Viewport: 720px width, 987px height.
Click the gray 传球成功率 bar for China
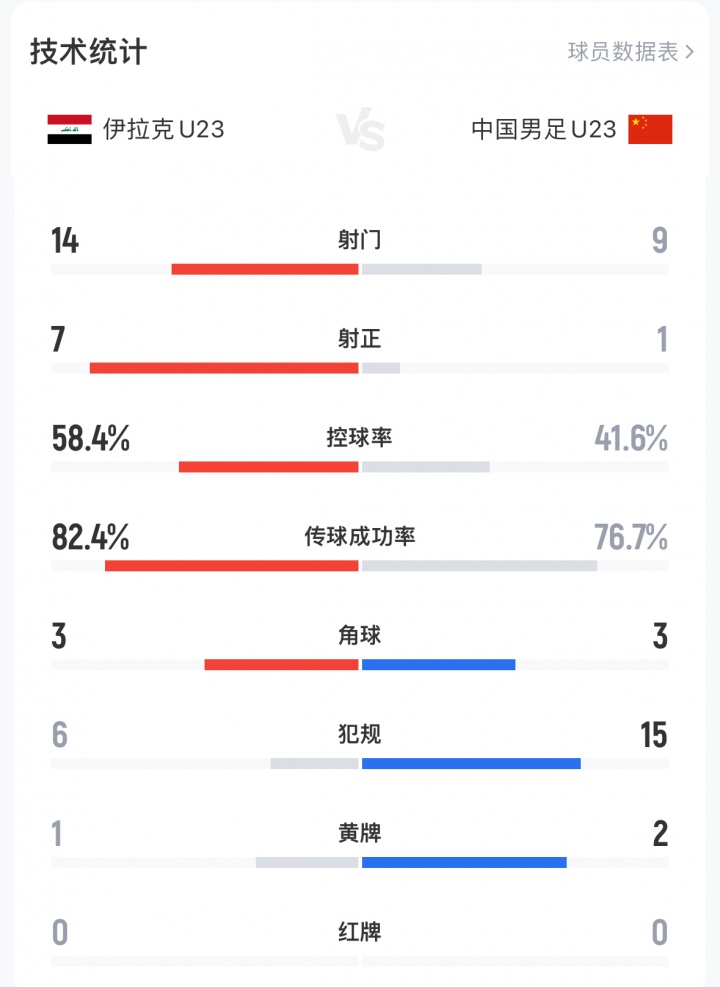[x=479, y=566]
